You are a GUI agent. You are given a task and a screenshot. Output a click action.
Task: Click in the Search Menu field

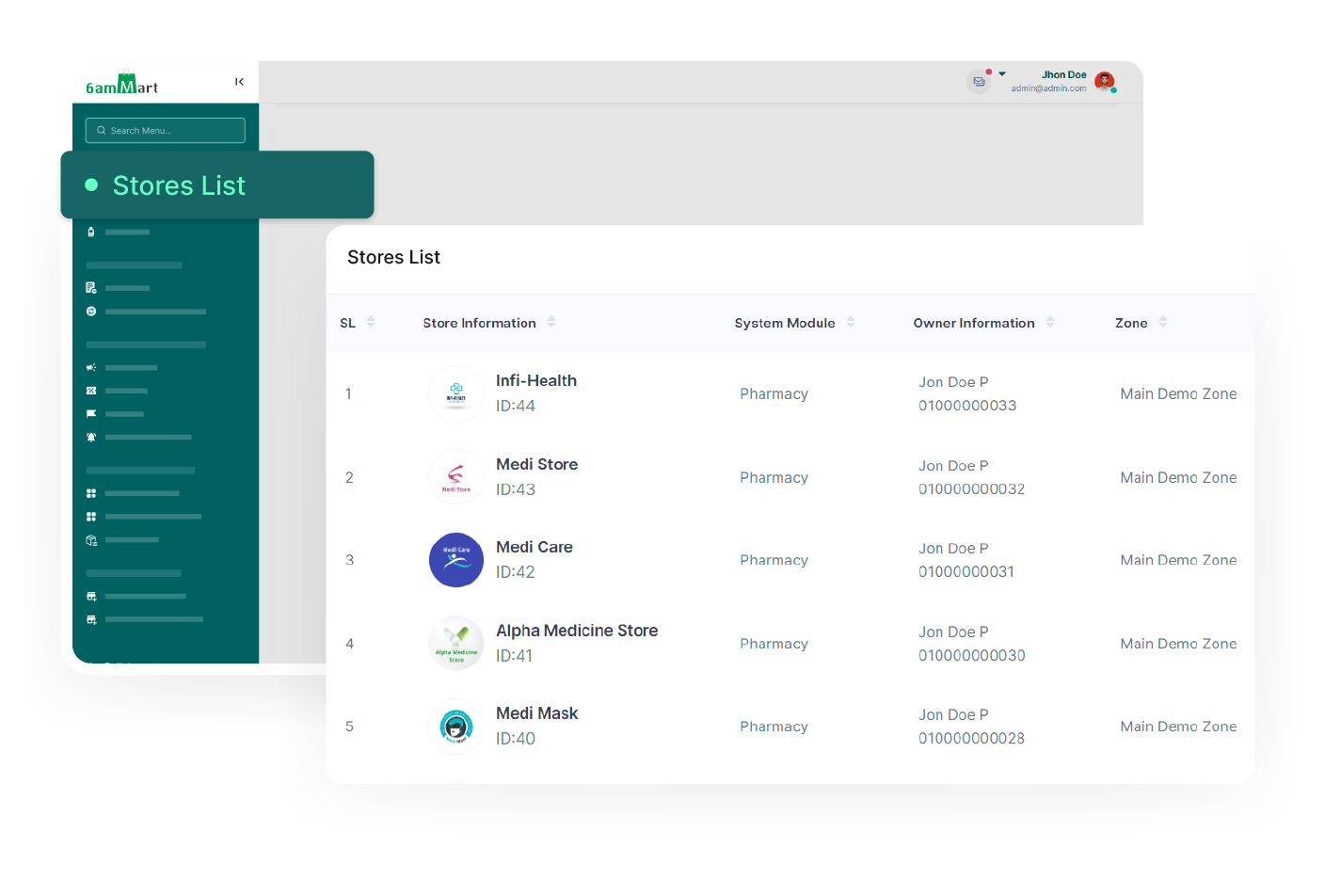click(166, 131)
